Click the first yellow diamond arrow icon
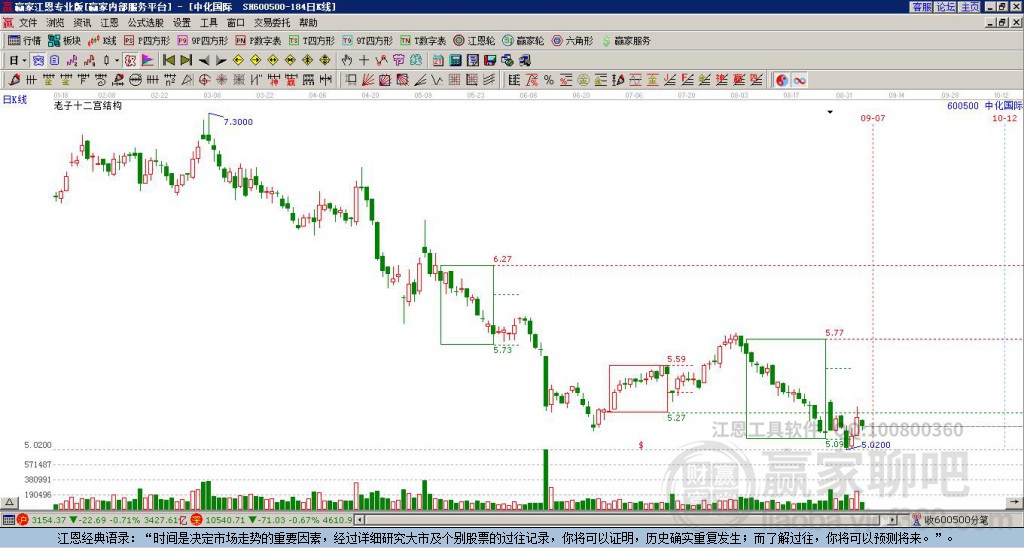Screen dimensions: 1024x548 (x=238, y=60)
